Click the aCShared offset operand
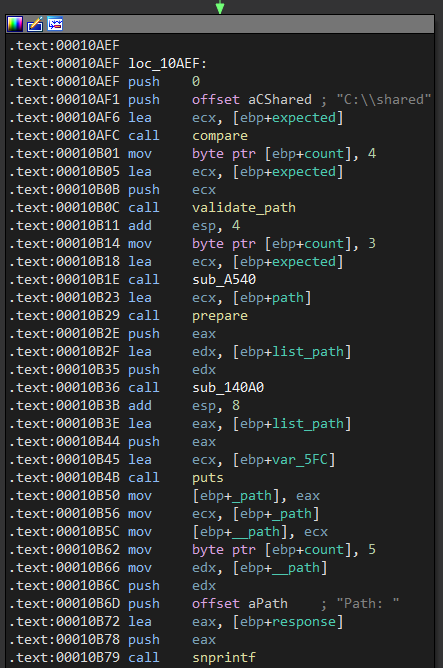Screen dimensions: 443x668 (x=280, y=100)
